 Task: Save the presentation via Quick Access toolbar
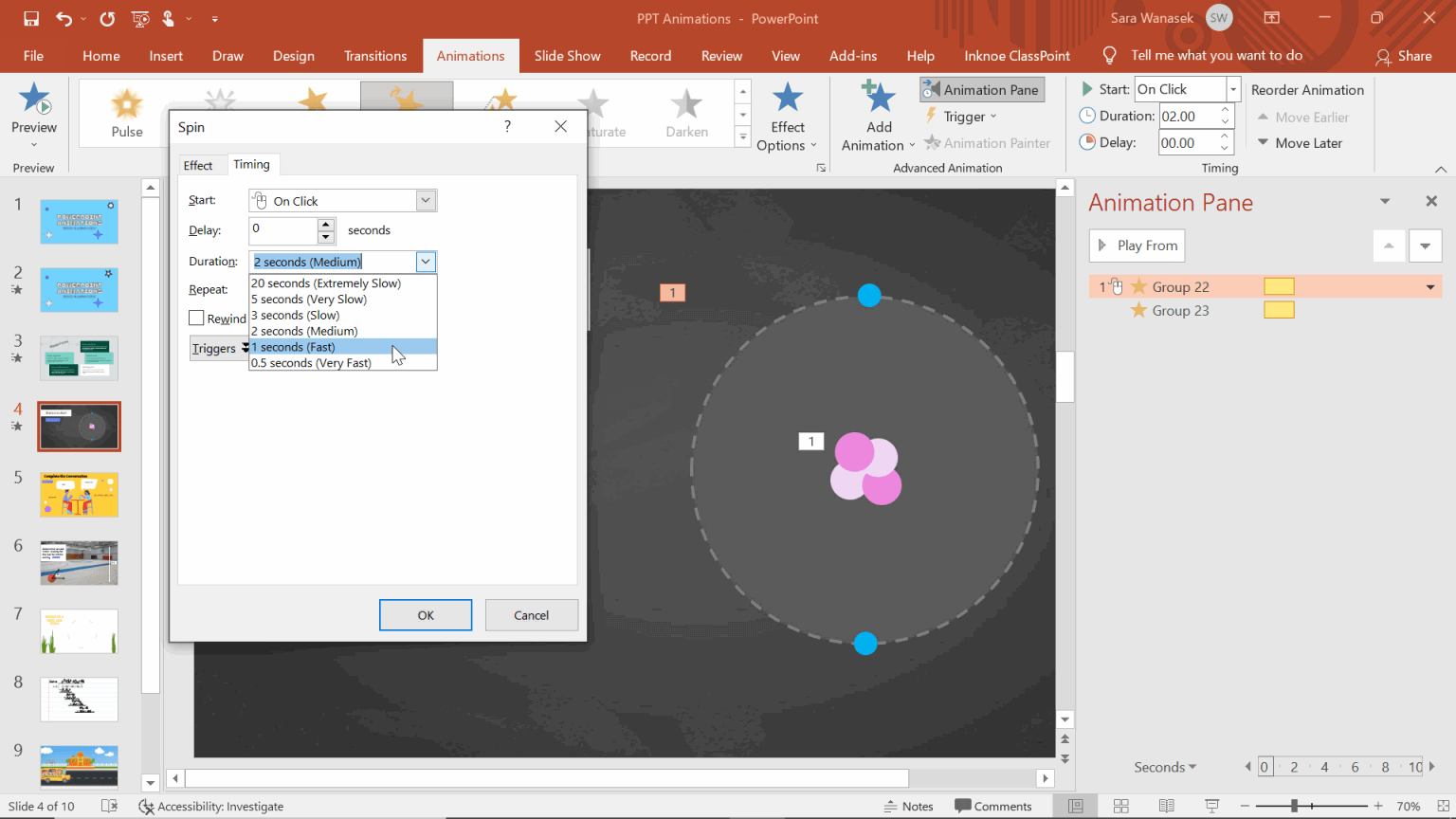pos(31,17)
